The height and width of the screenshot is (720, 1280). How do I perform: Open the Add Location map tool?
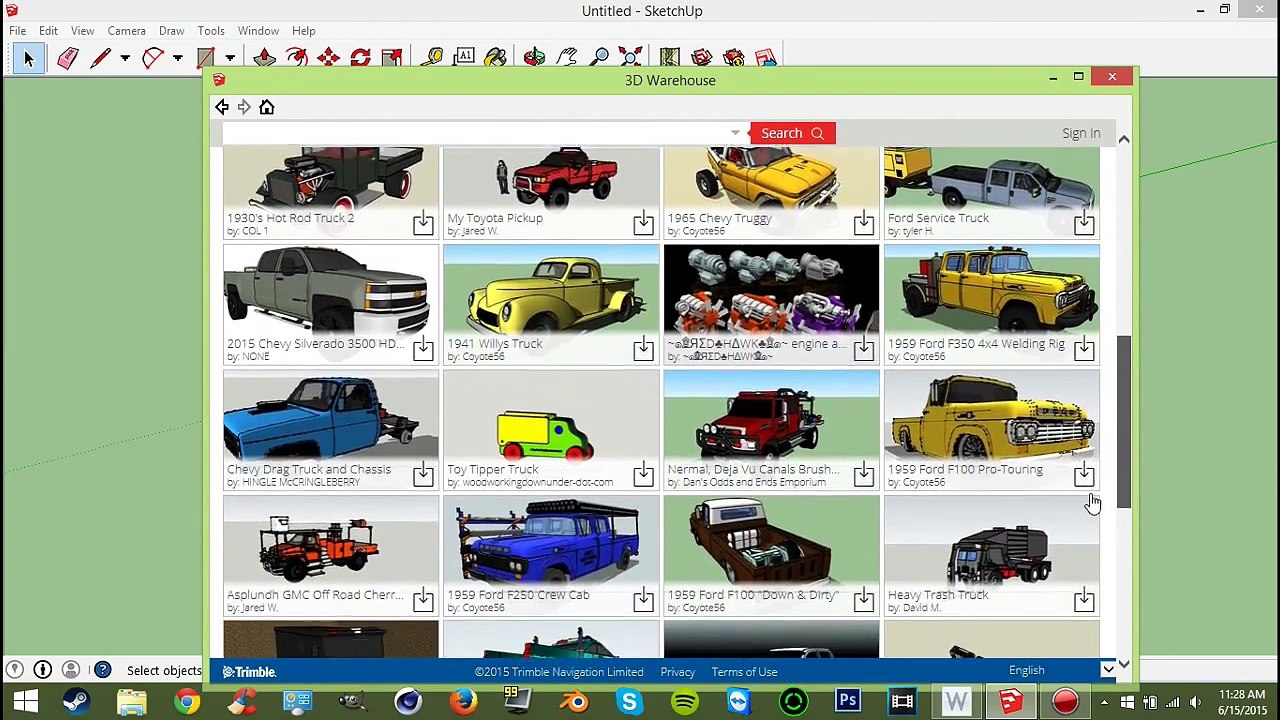[669, 58]
